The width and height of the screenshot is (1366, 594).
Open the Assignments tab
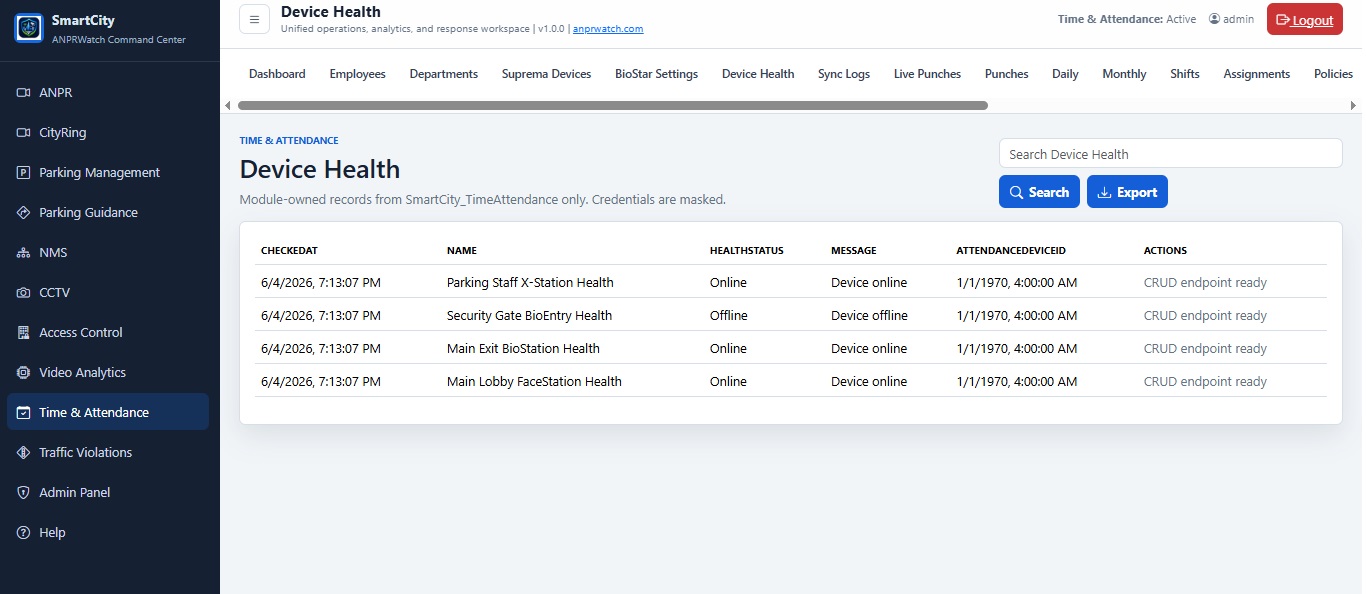point(1257,74)
